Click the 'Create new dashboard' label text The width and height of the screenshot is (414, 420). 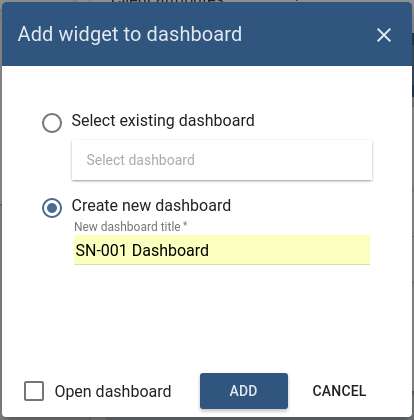tap(151, 205)
